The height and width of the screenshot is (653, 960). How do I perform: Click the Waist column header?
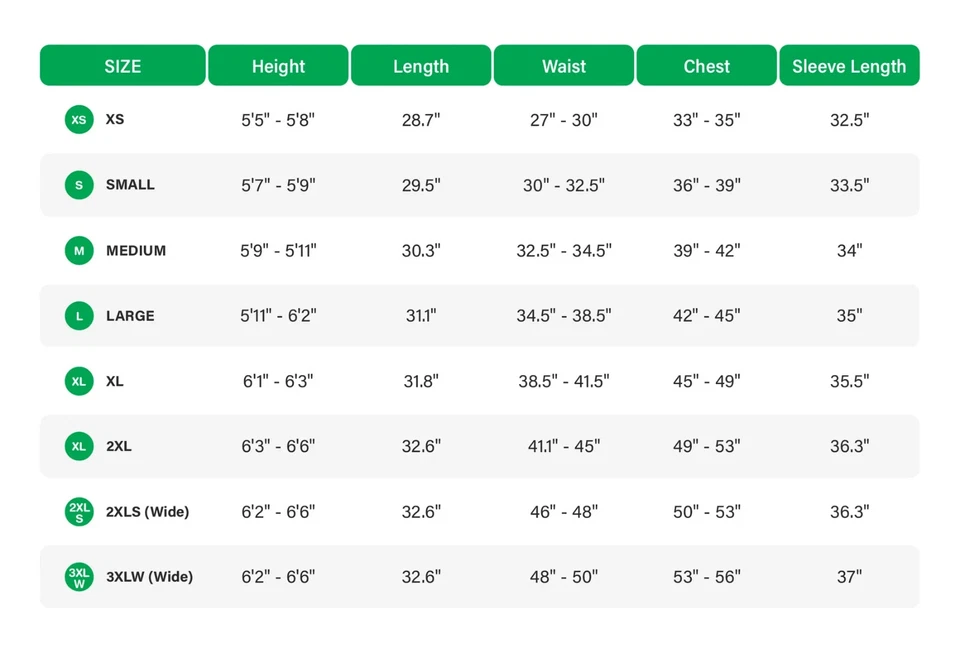coord(564,66)
